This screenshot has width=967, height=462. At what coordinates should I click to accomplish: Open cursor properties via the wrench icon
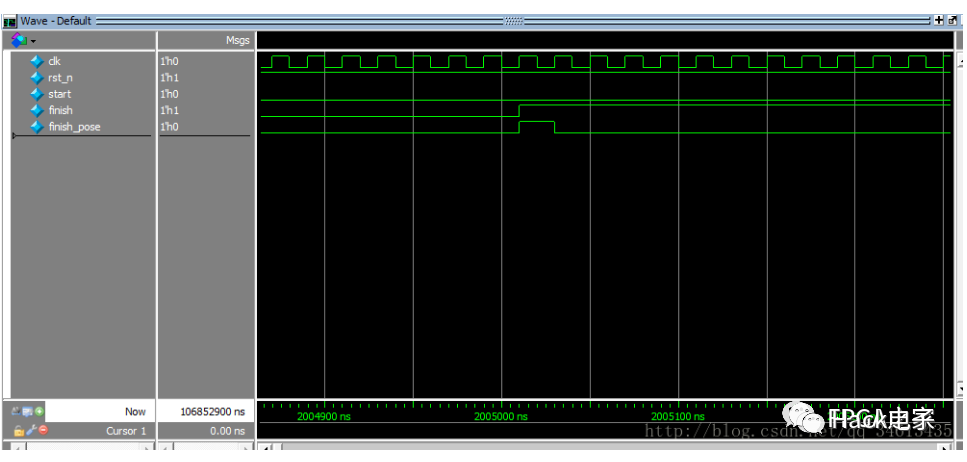30,430
